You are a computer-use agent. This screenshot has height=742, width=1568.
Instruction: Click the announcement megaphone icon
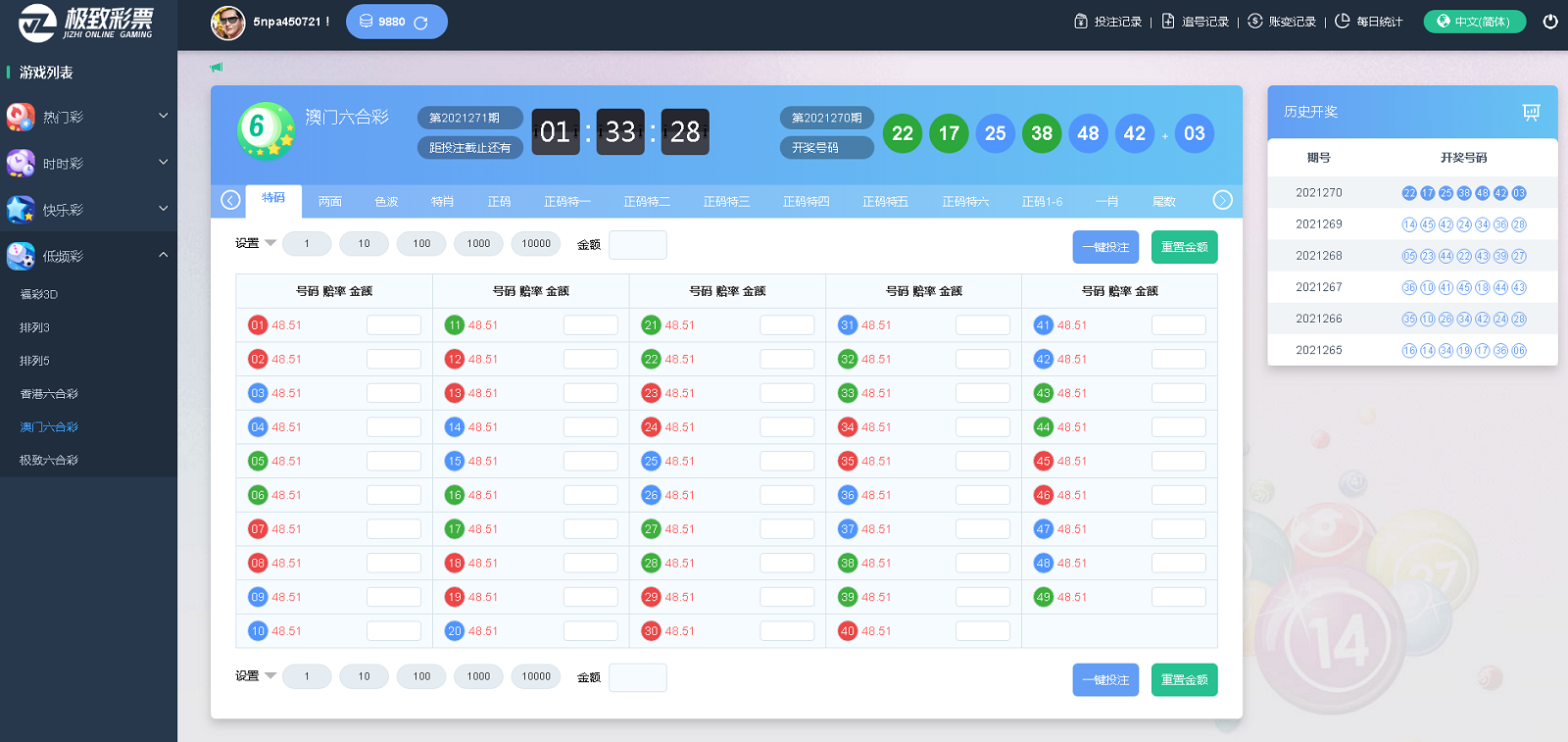click(x=217, y=68)
